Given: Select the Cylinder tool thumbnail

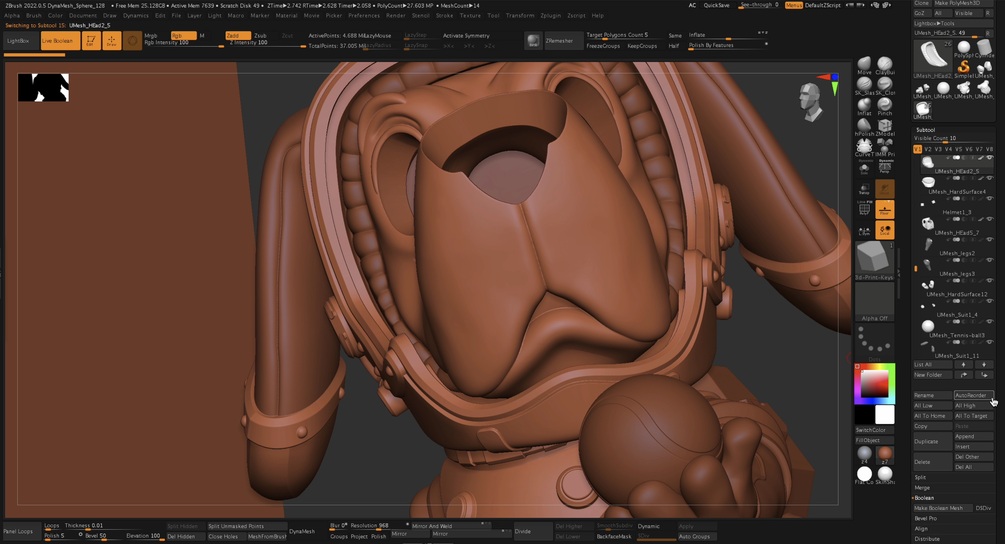Looking at the screenshot, I should [x=984, y=49].
